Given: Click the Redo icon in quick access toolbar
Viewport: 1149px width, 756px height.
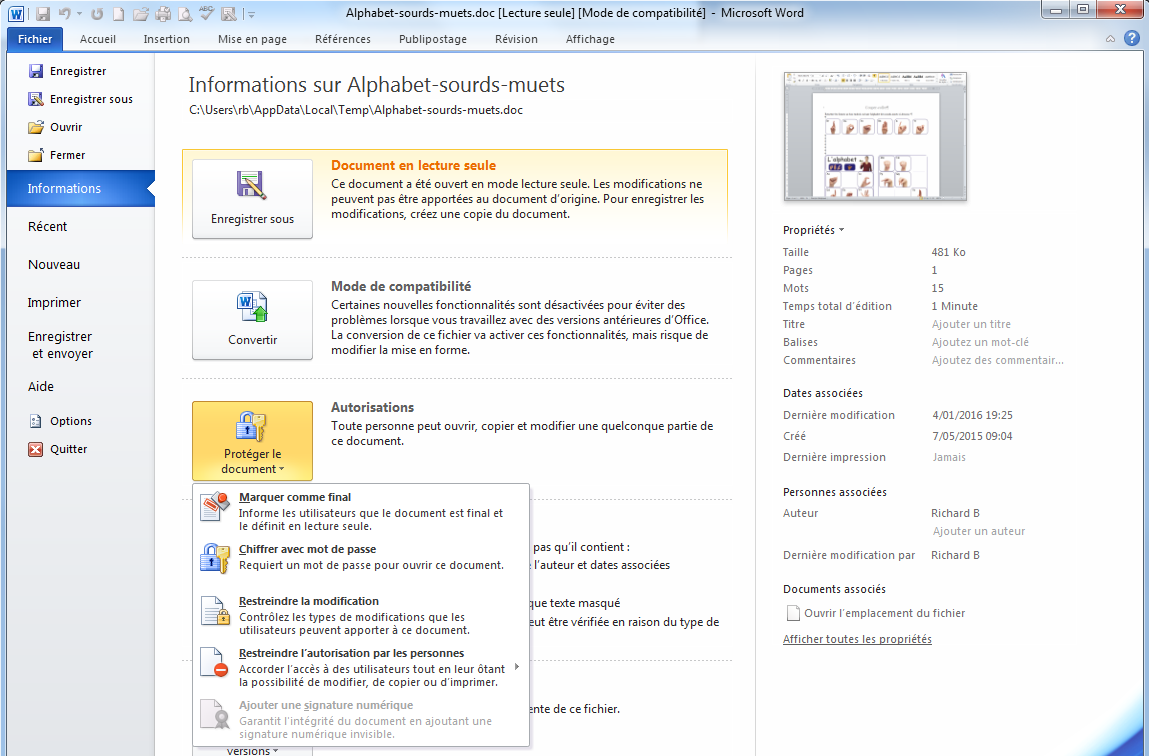Looking at the screenshot, I should point(97,13).
